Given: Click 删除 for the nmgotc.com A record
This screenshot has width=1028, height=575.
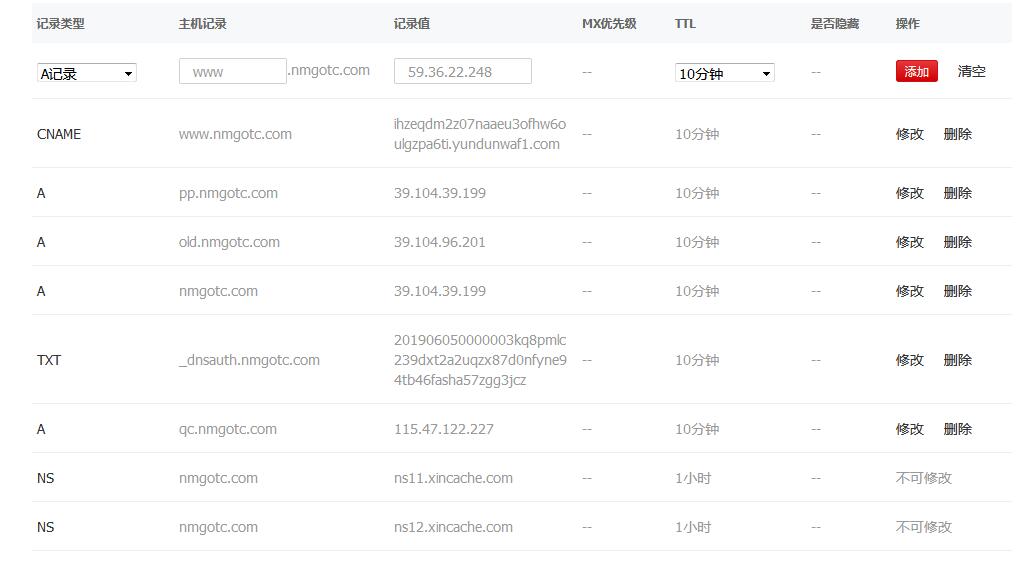Looking at the screenshot, I should pyautogui.click(x=957, y=291).
